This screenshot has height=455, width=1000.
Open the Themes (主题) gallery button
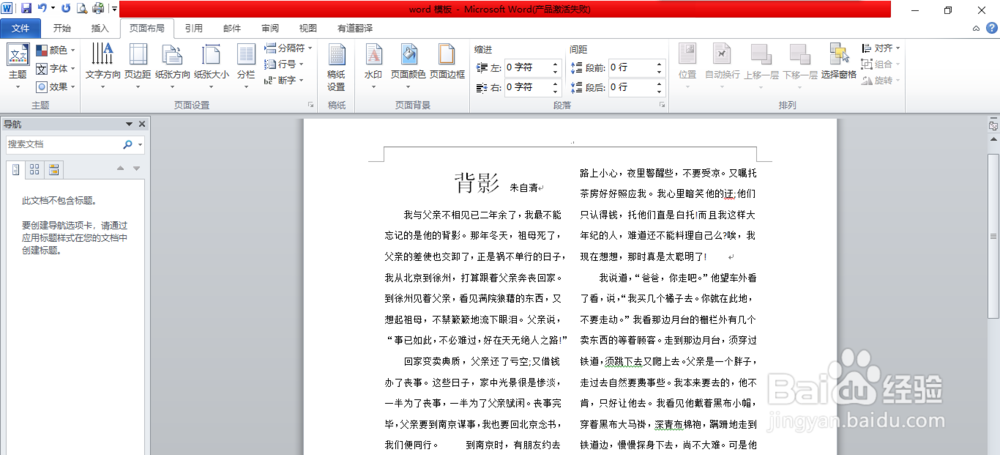coord(18,66)
